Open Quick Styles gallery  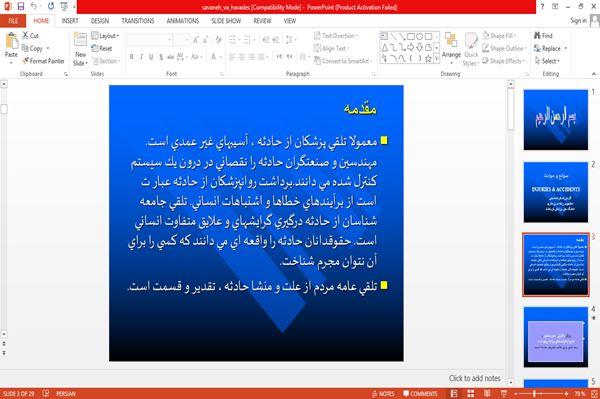(x=471, y=50)
